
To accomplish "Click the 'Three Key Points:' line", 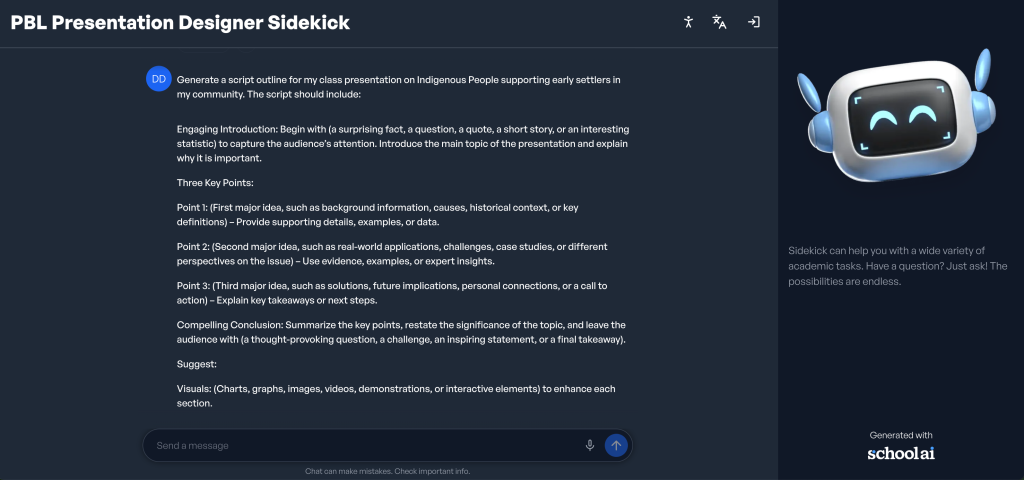I will coord(215,183).
